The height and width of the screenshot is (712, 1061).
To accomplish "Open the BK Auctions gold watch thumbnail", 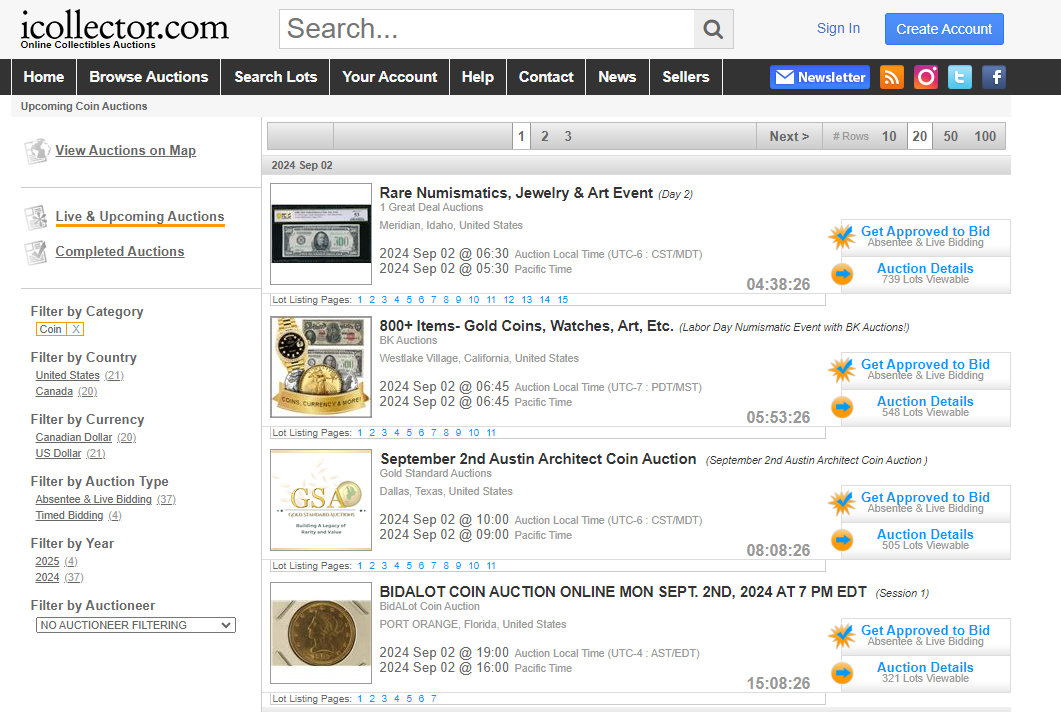I will click(x=321, y=367).
